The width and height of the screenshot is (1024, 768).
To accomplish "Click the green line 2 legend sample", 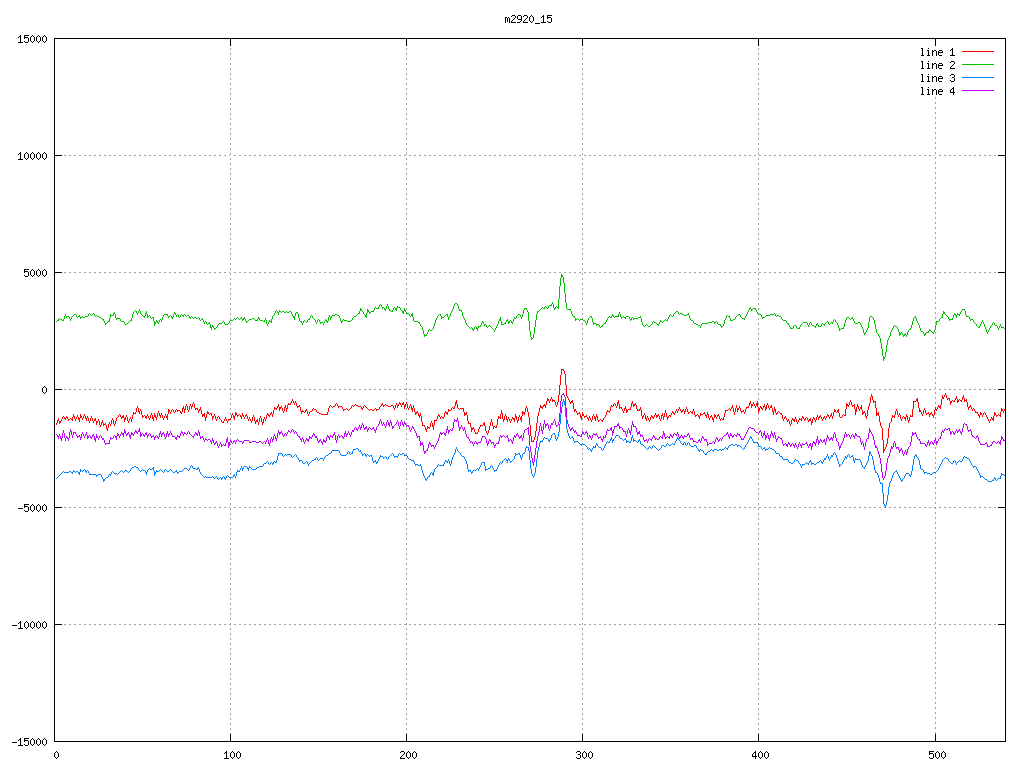I will point(978,65).
